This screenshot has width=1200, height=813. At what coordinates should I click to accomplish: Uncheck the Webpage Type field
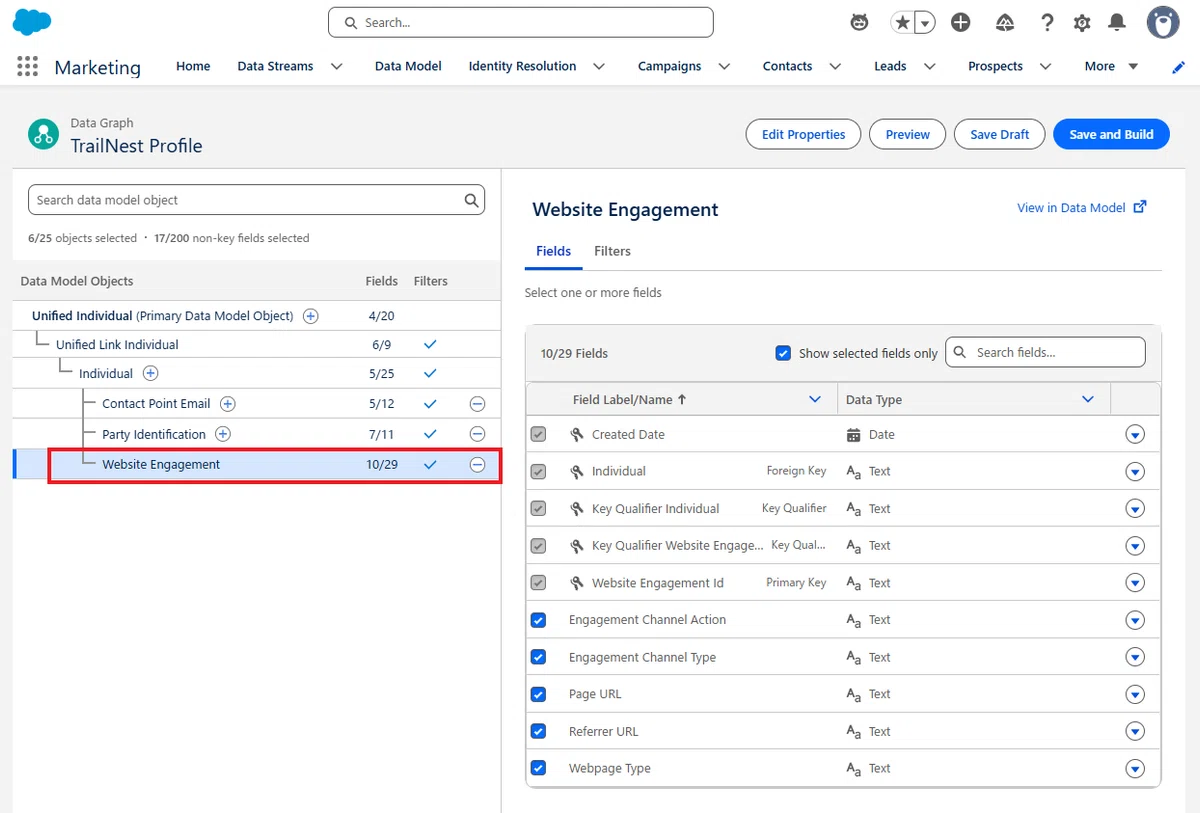click(x=539, y=768)
